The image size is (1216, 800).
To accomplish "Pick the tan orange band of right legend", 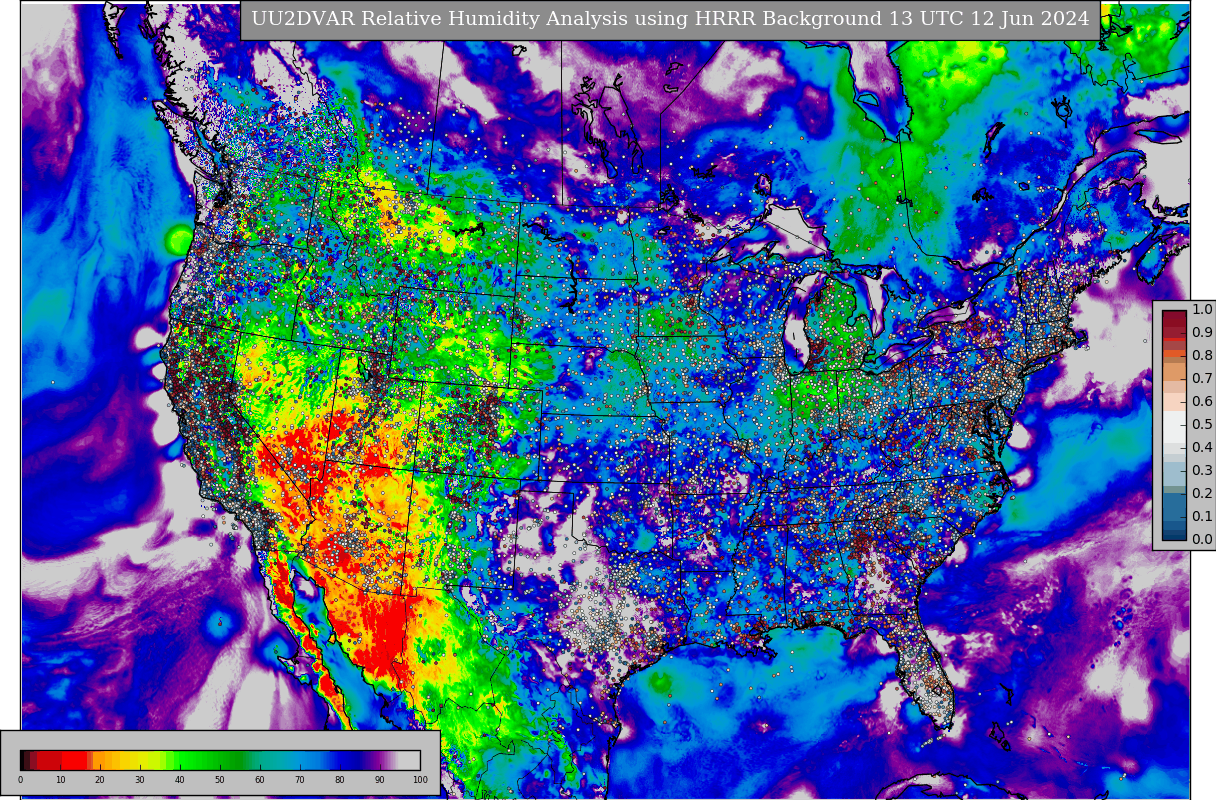I will pos(1174,372).
